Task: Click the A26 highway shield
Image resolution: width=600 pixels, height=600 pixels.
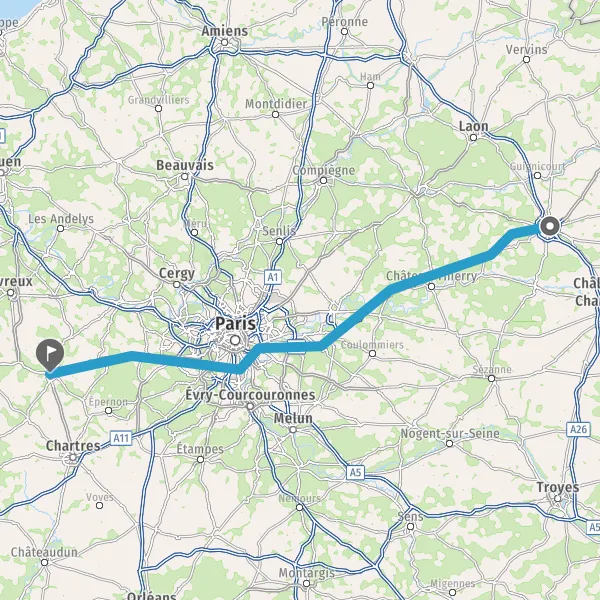Action: pos(578,429)
